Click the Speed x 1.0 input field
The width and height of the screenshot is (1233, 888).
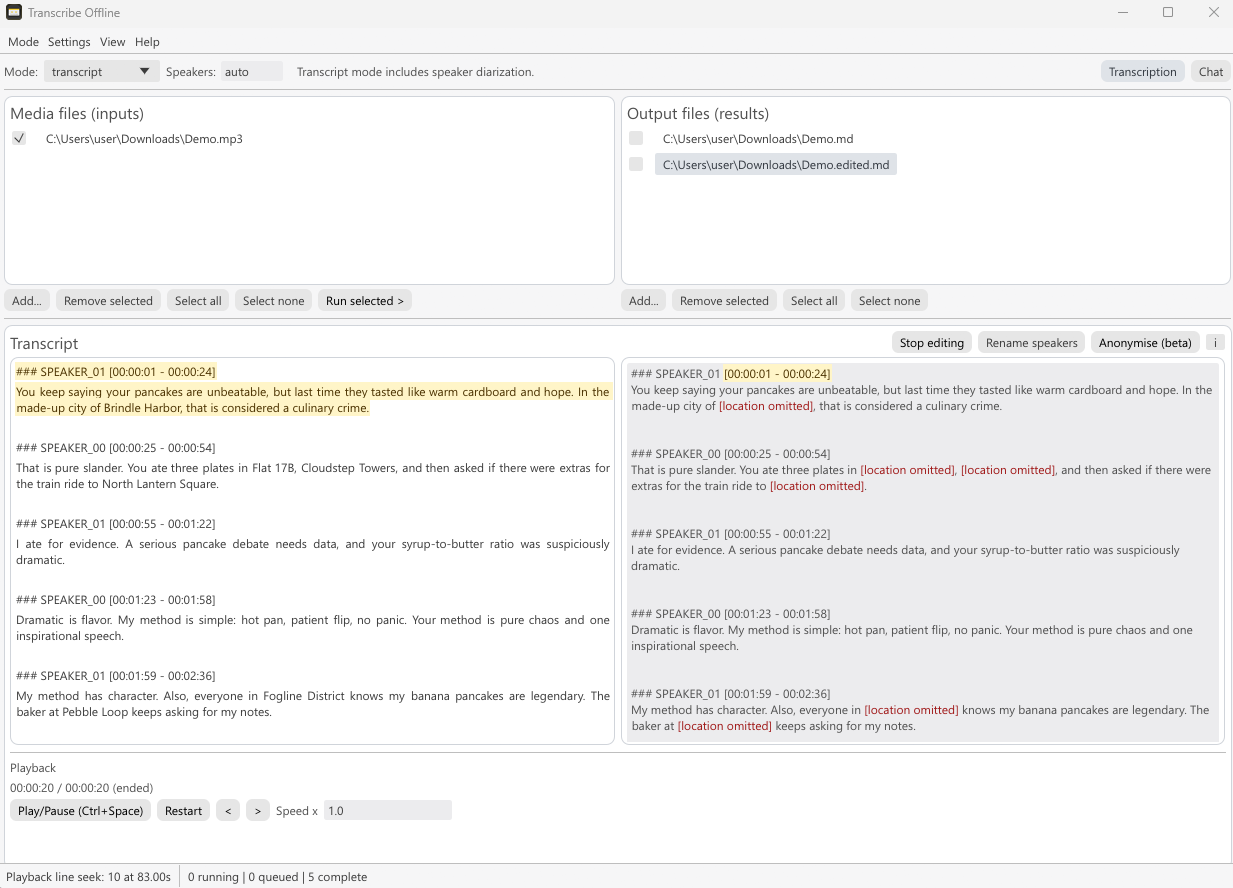click(388, 811)
